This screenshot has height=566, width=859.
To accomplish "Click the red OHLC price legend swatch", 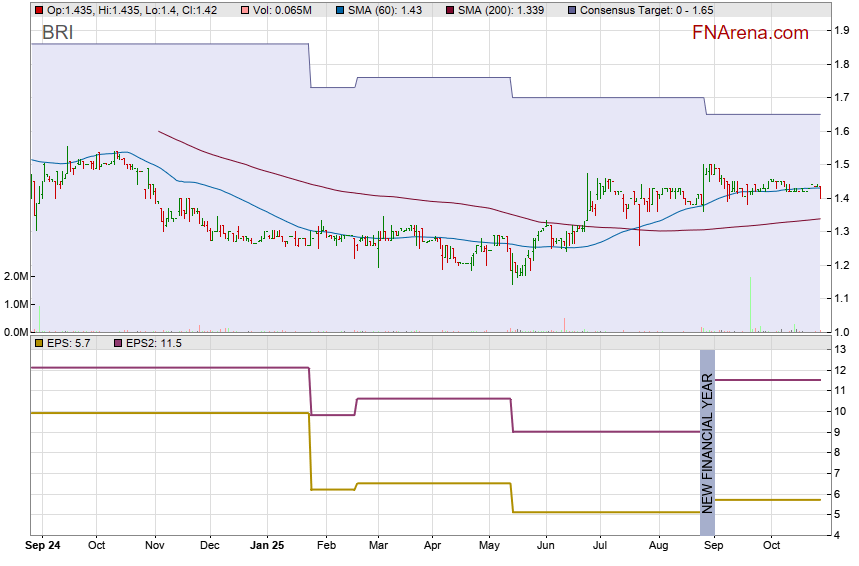I will coord(39,9).
